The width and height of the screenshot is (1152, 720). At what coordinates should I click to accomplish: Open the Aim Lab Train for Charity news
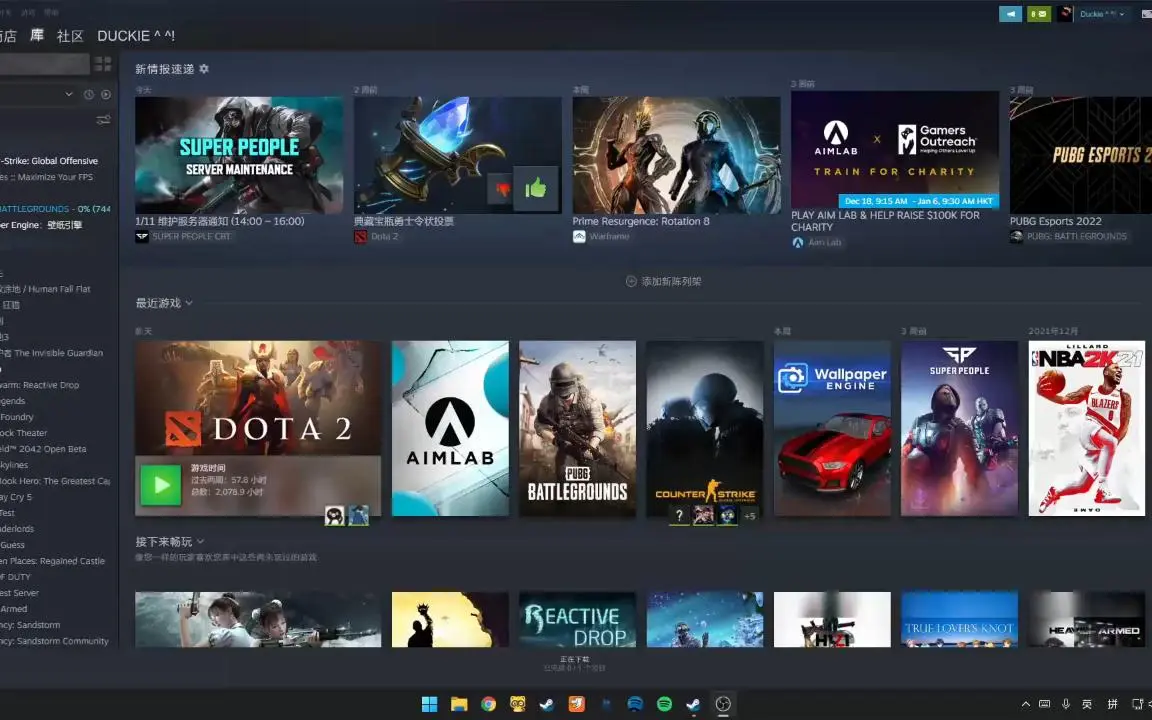click(x=895, y=150)
